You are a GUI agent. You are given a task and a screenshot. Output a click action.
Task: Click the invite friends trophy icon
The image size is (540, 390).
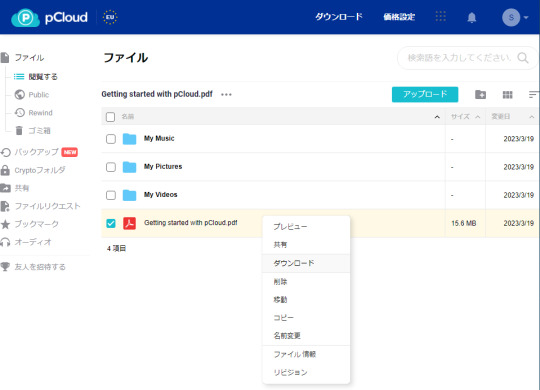coord(5,267)
